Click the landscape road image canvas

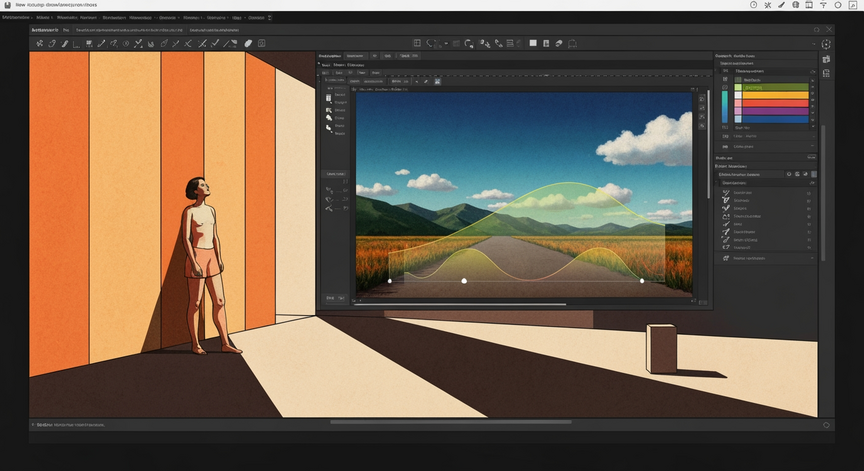524,194
